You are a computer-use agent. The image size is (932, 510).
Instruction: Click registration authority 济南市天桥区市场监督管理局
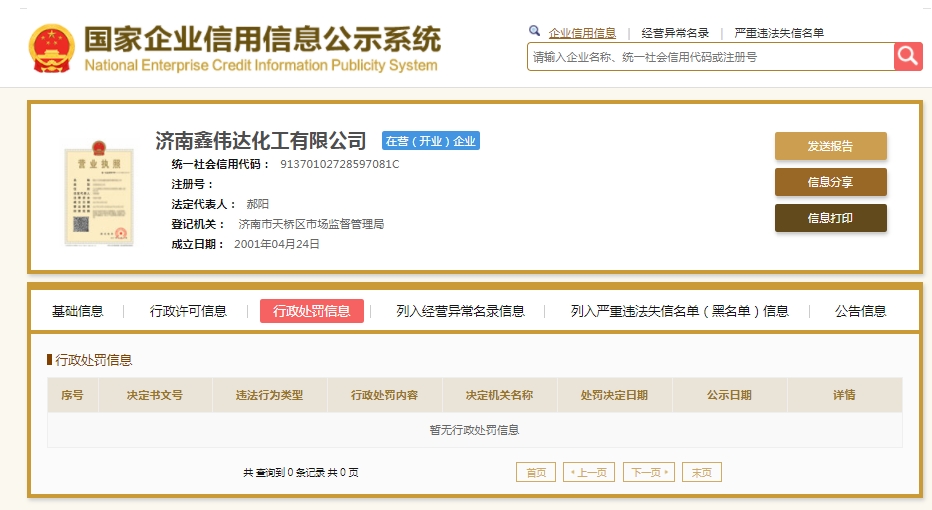[311, 224]
